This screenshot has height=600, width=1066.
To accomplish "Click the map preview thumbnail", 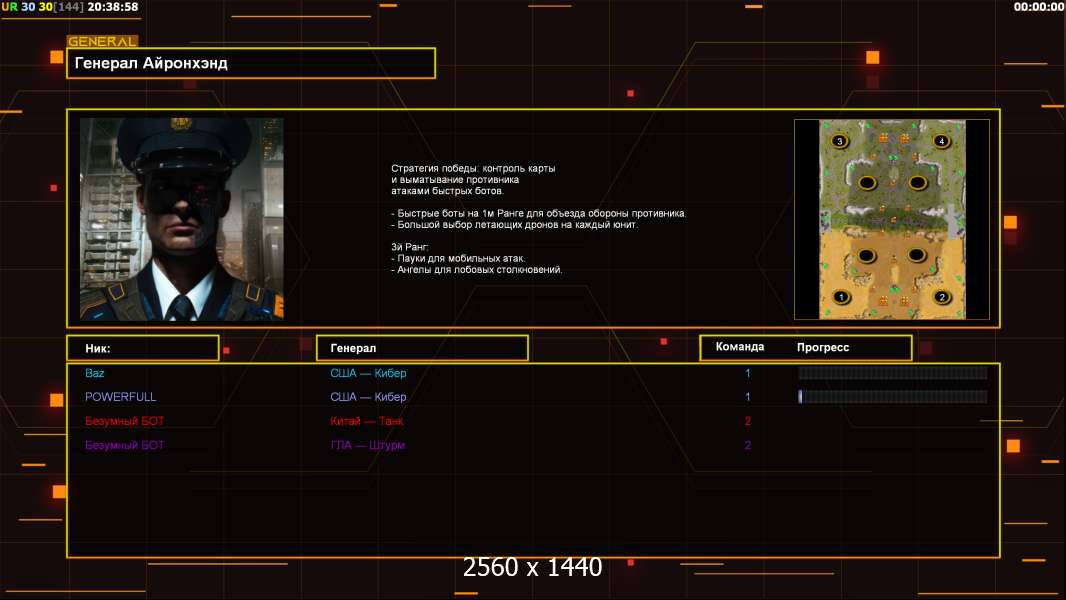I will (x=892, y=219).
